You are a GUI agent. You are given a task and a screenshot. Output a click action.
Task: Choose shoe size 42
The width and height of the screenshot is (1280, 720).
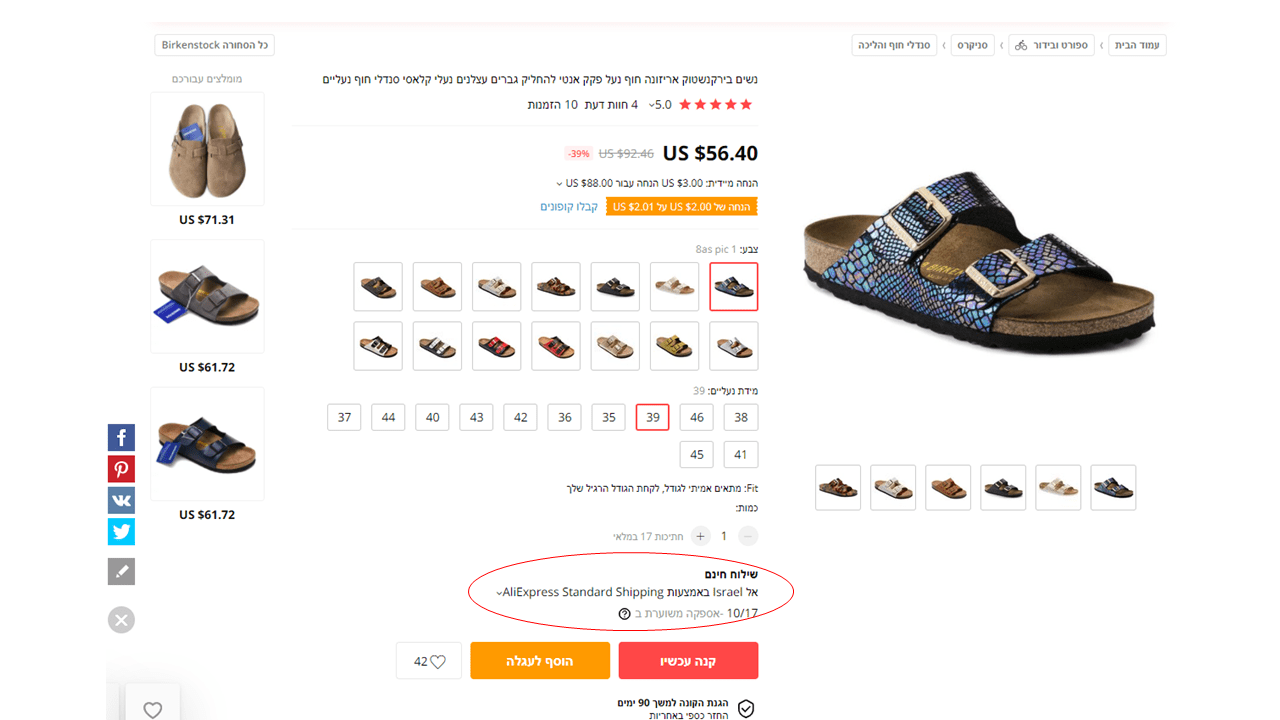[521, 418]
